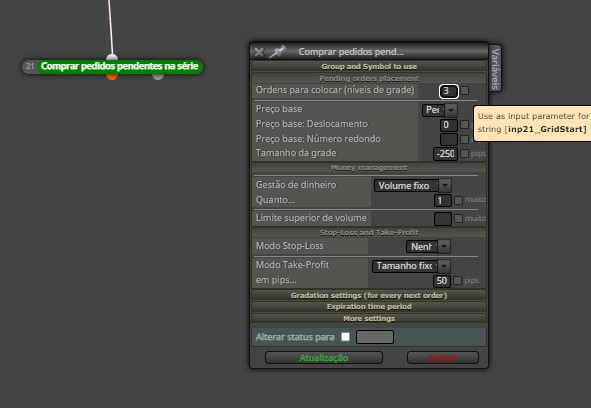591x408 pixels.
Task: Tick checkbox beside Número redondo field
Action: click(464, 139)
